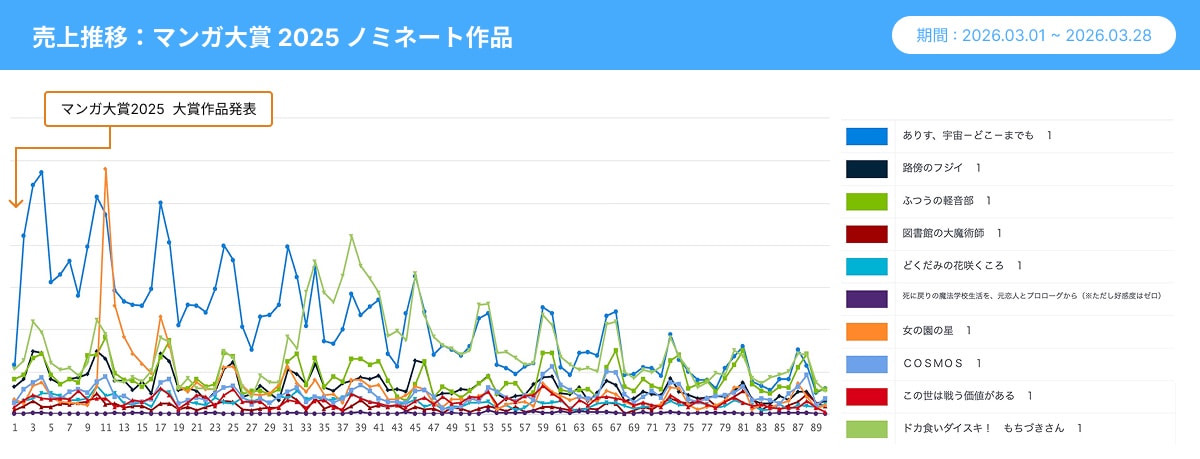This screenshot has height=459, width=1200.
Task: Click the 売上推移 chart title
Action: (272, 37)
